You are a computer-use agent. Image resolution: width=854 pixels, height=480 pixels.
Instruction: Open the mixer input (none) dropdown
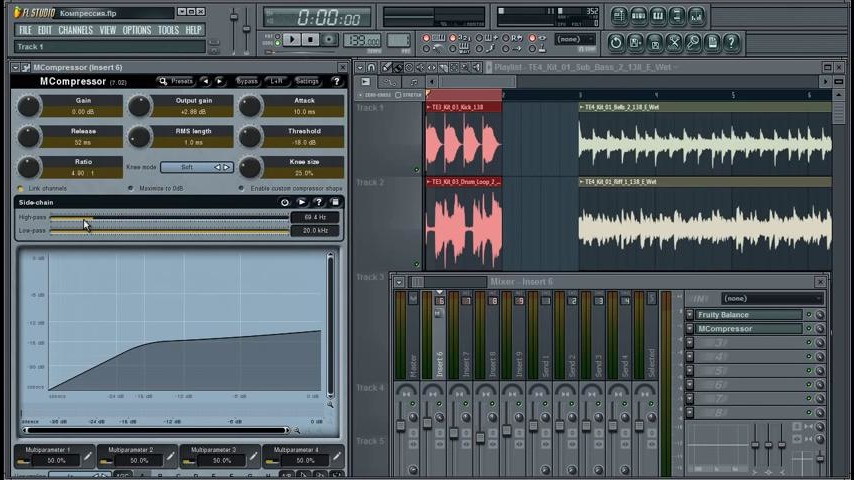tap(772, 299)
